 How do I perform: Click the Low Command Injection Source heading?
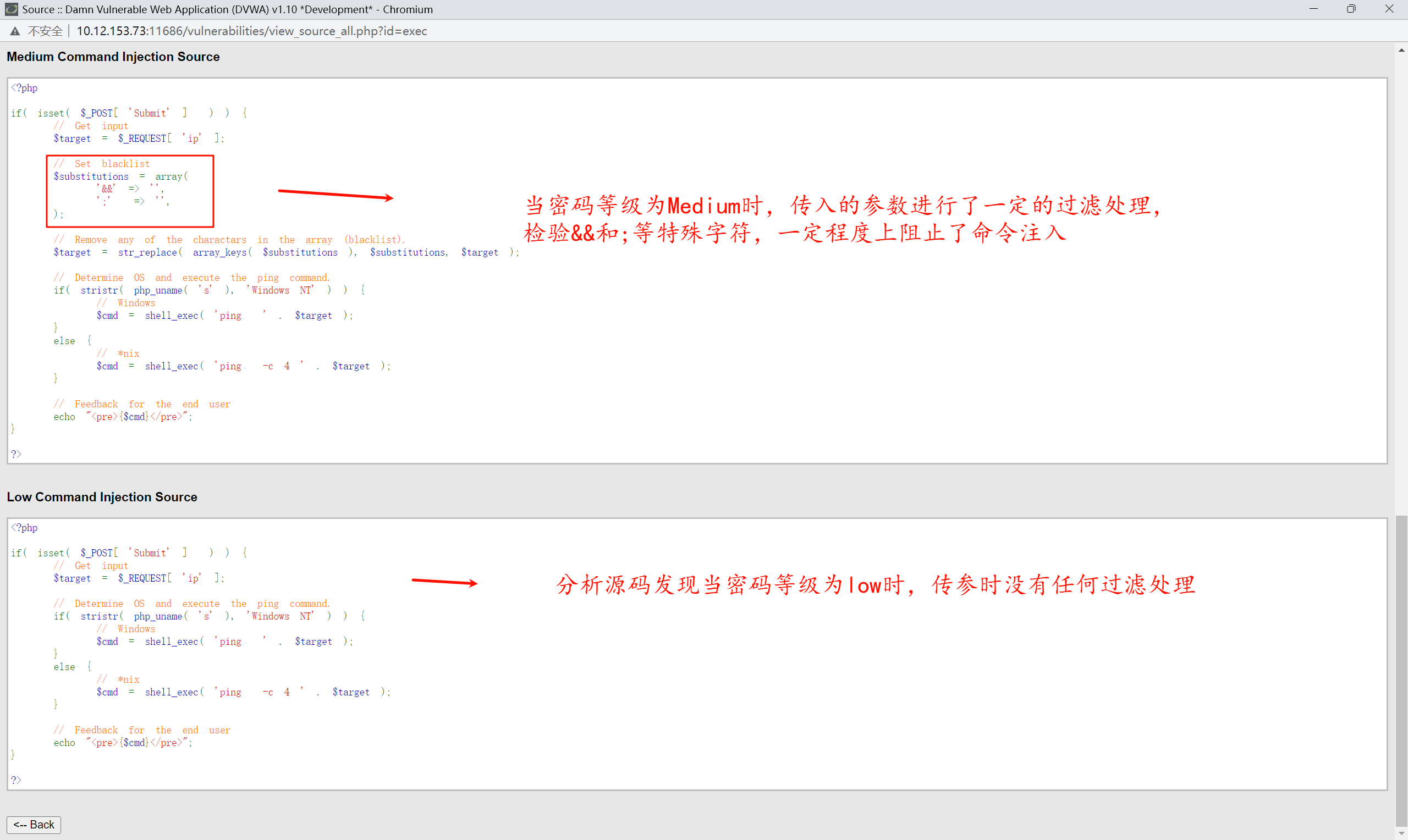(102, 496)
